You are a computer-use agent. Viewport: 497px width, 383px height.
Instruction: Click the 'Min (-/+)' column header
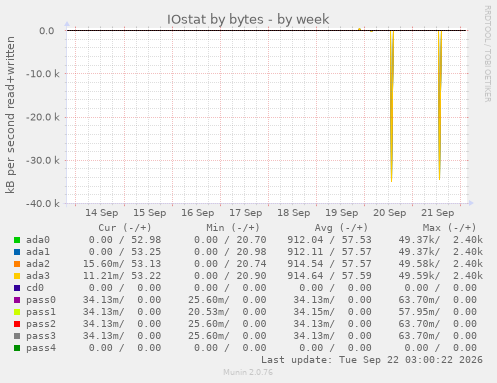pos(233,228)
